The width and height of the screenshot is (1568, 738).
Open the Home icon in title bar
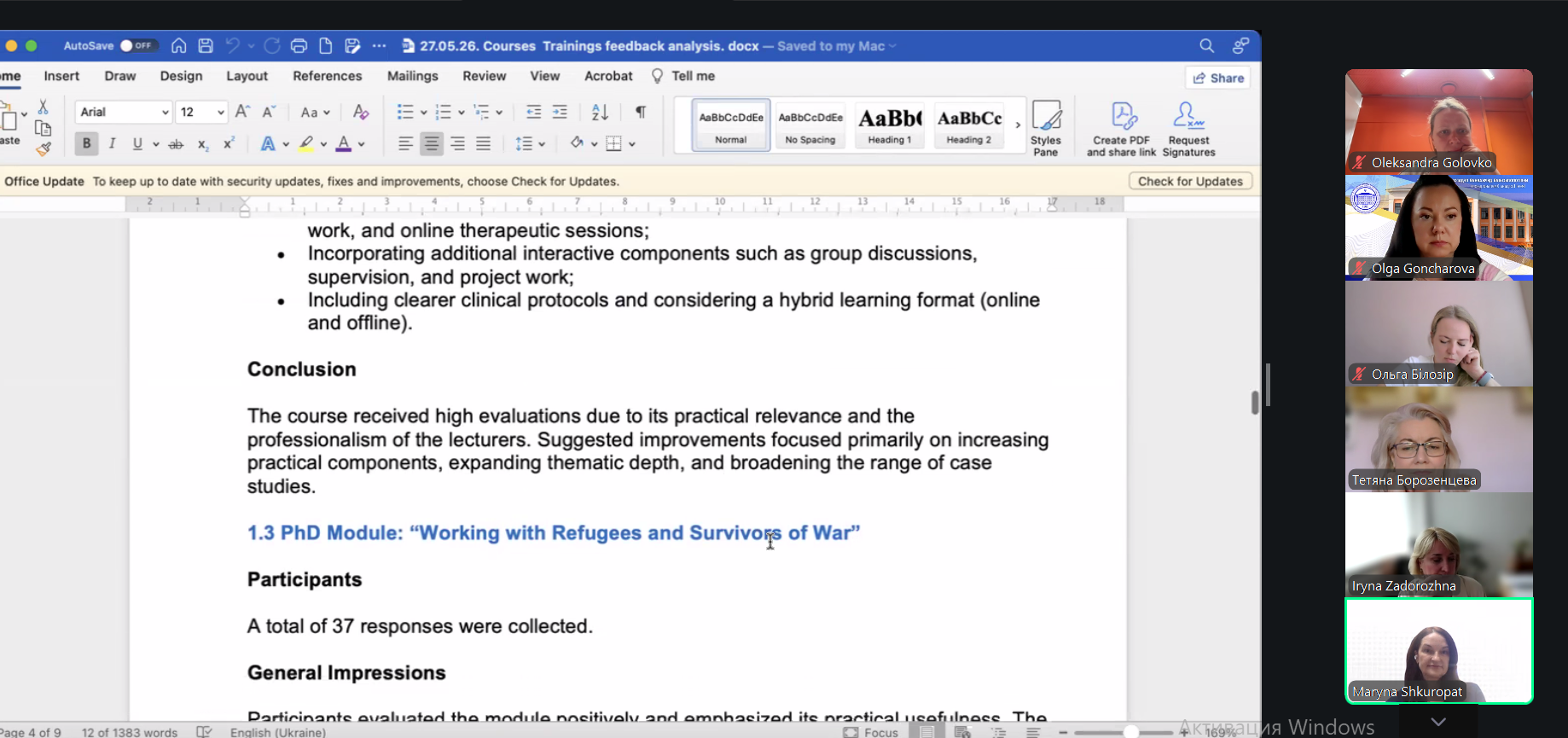tap(179, 46)
